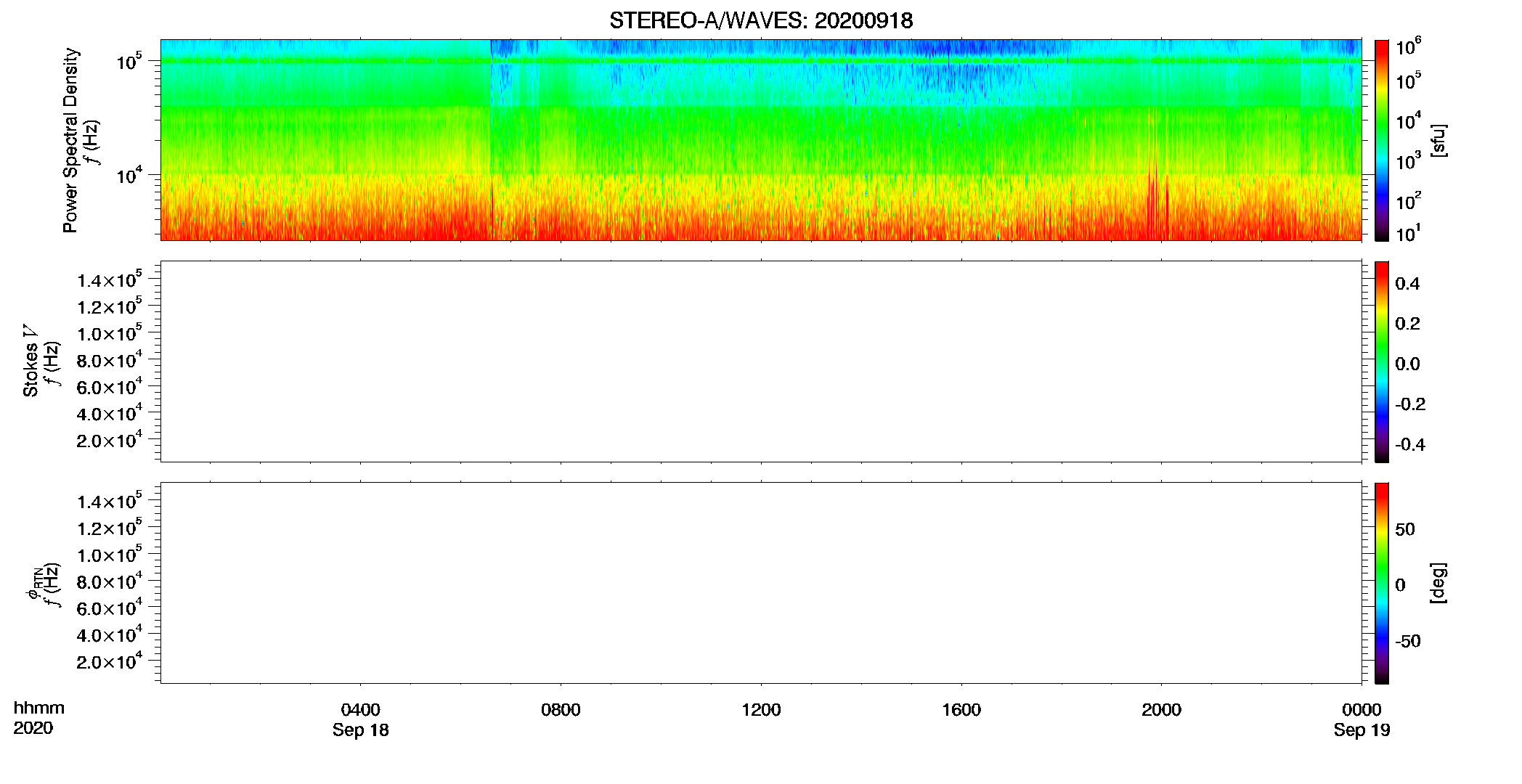
Task: Click the Stokes V colorbar
Action: [x=1382, y=362]
